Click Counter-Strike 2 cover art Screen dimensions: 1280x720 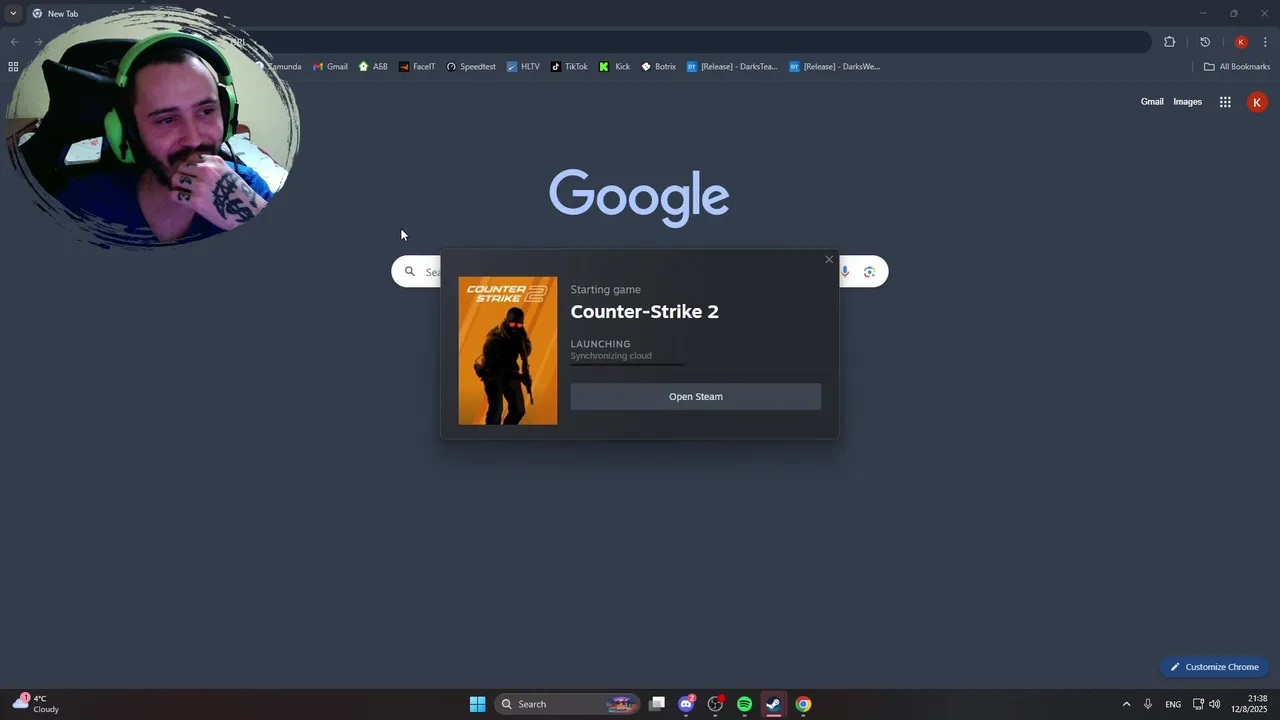pyautogui.click(x=508, y=351)
